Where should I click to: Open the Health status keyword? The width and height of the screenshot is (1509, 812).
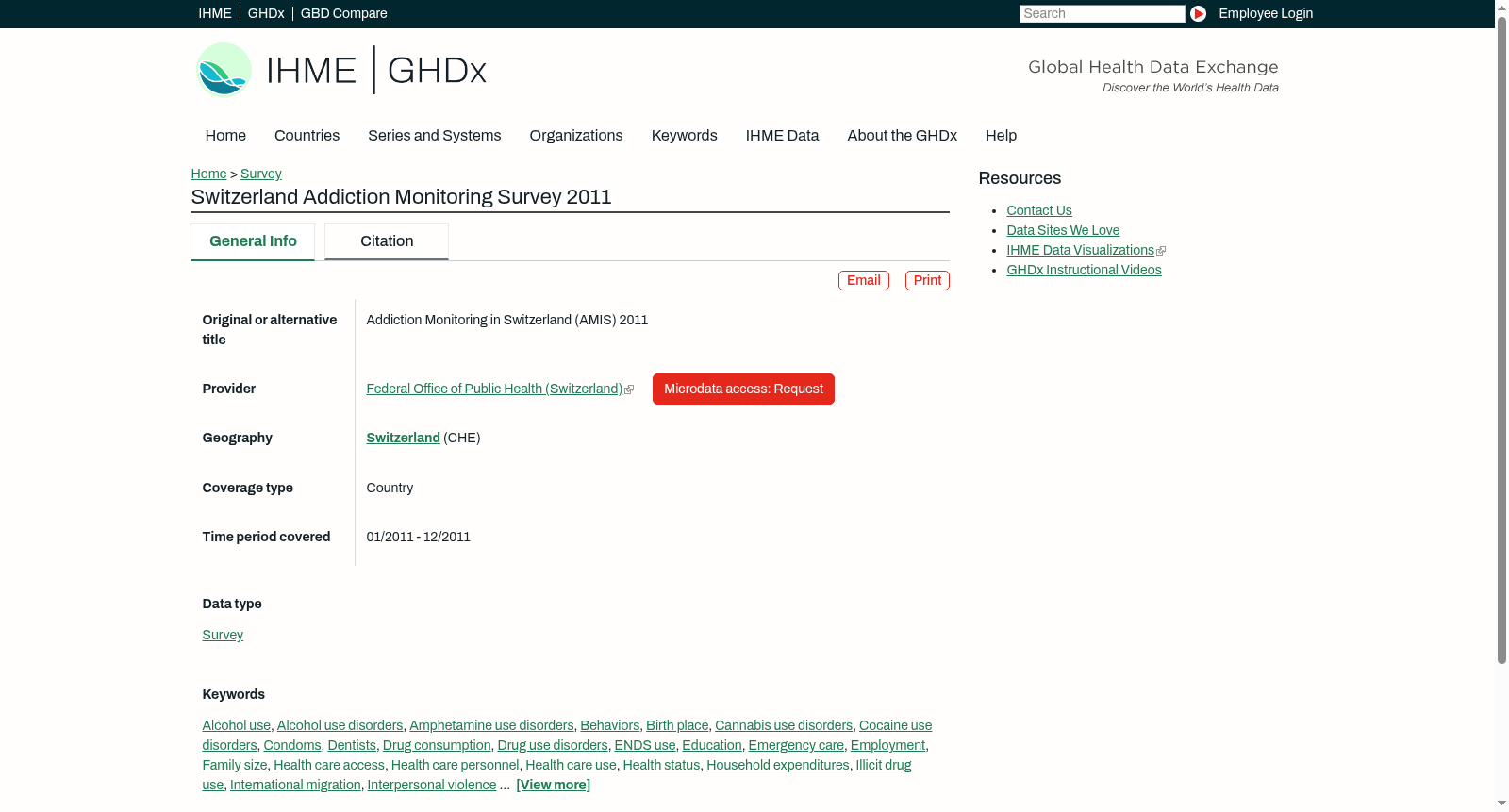[661, 765]
